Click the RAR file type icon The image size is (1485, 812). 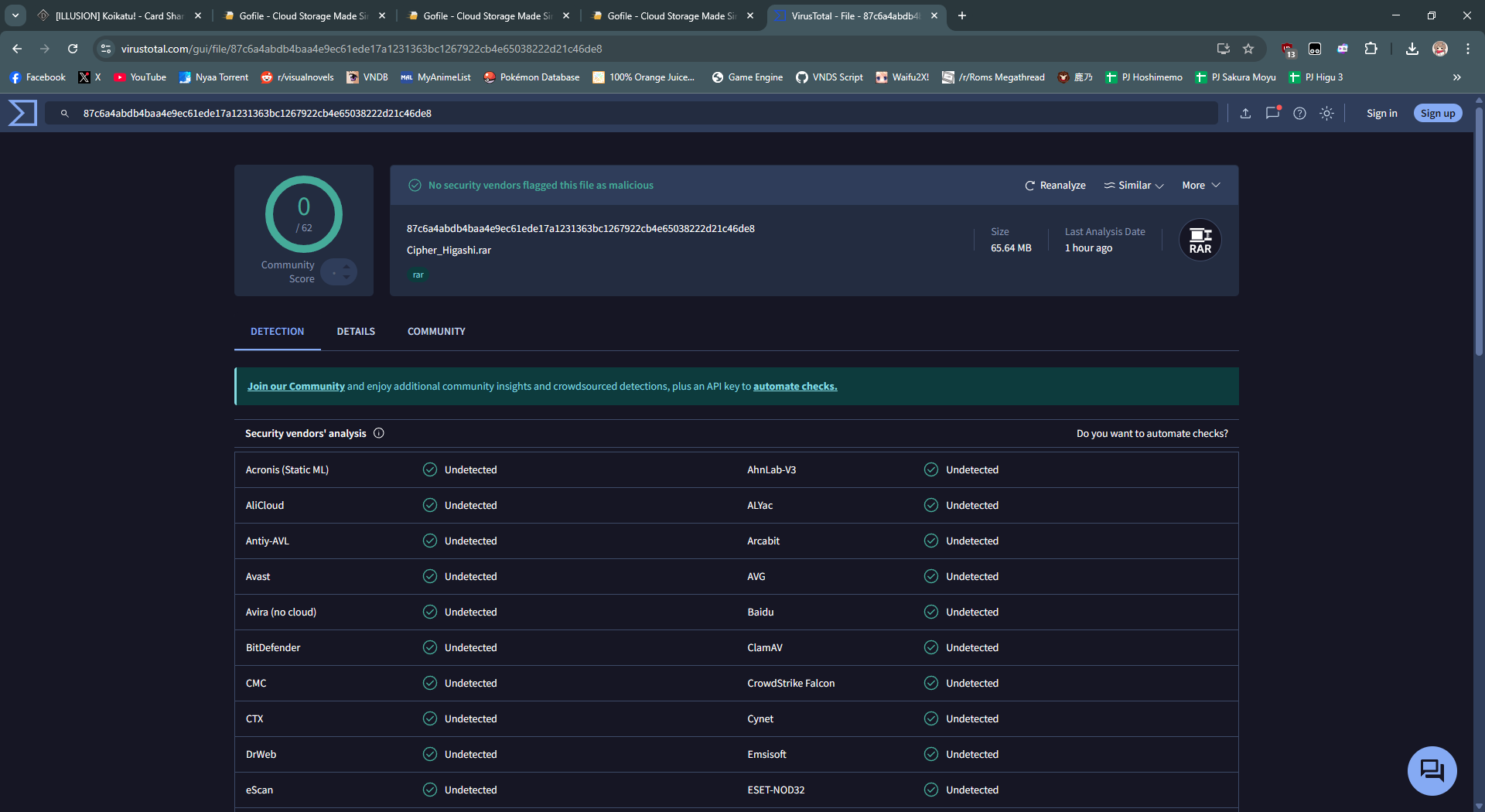(1200, 241)
